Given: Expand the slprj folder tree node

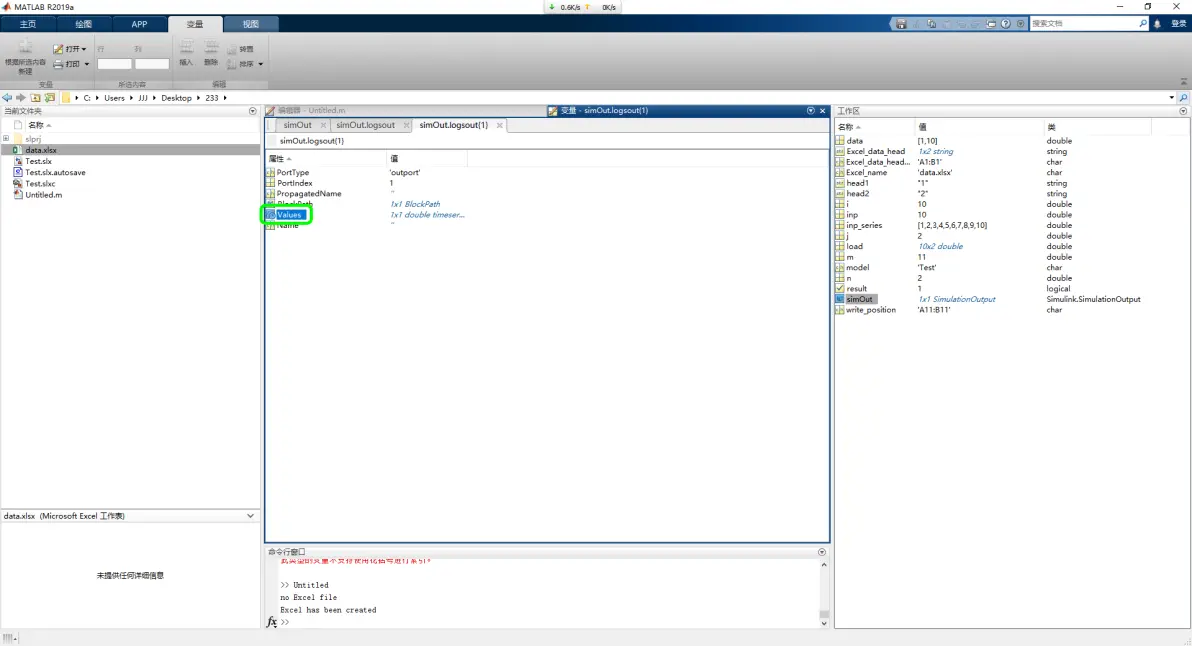Looking at the screenshot, I should pos(6,138).
